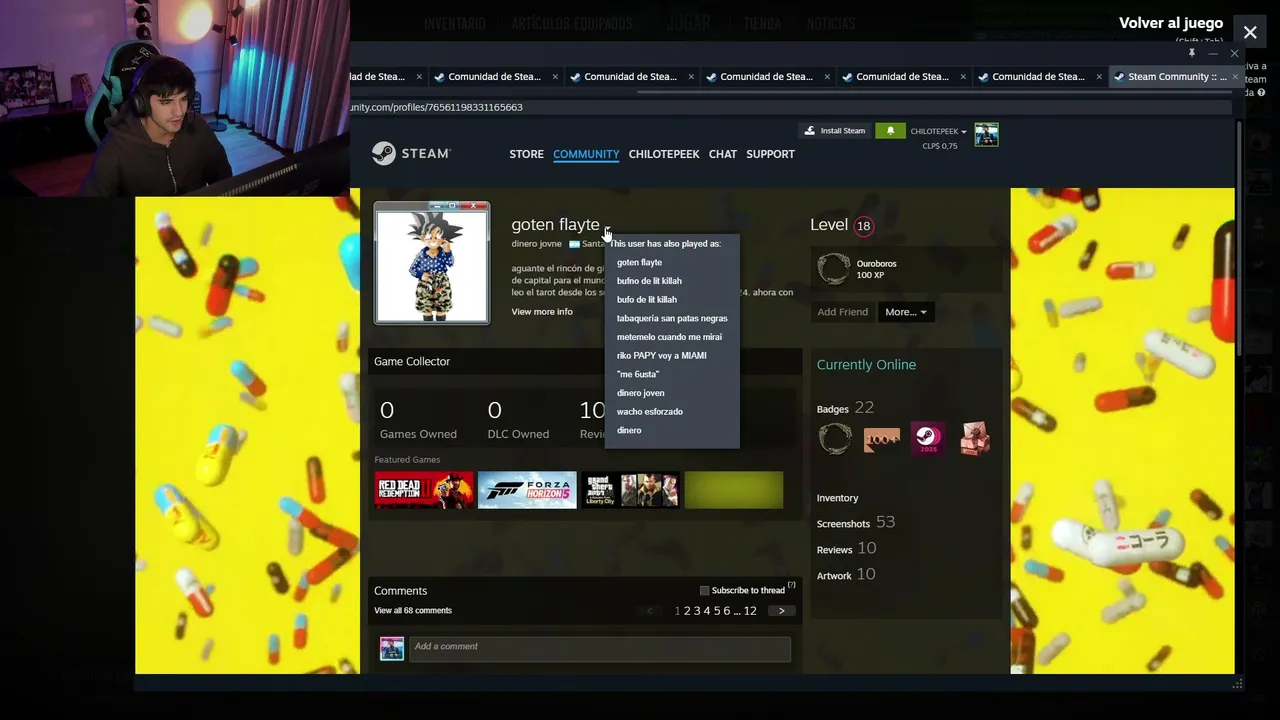Open the green notification bell
Image resolution: width=1280 pixels, height=720 pixels.
tap(890, 131)
